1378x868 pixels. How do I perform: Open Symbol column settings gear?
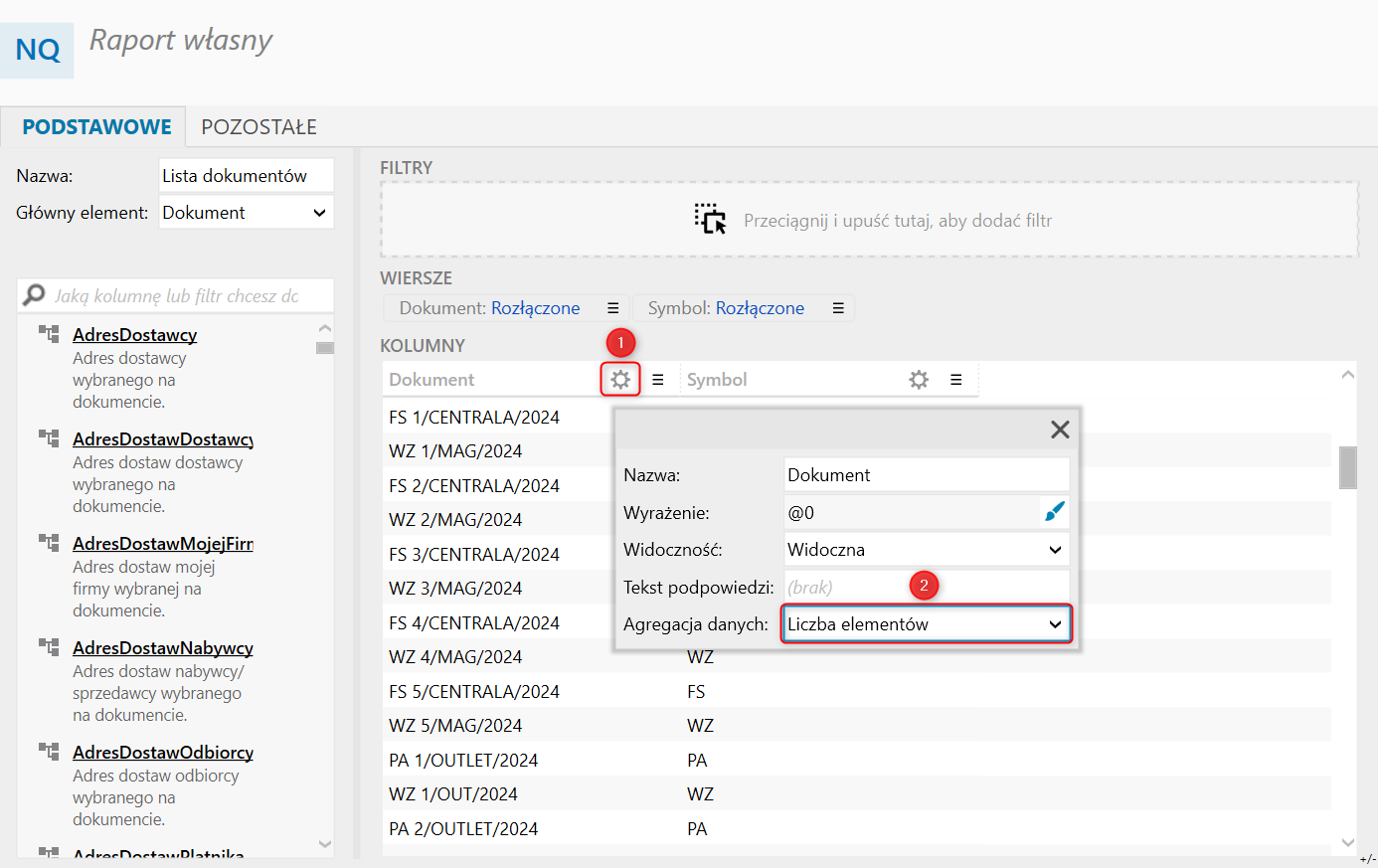pyautogui.click(x=919, y=379)
